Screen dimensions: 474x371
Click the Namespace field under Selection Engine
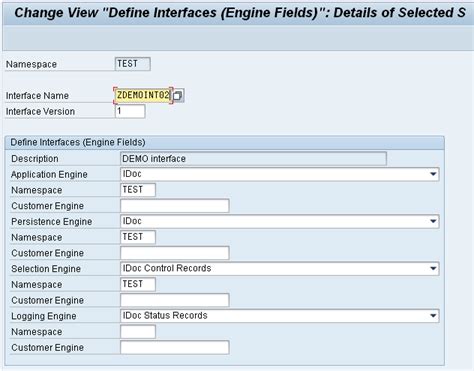click(x=138, y=284)
